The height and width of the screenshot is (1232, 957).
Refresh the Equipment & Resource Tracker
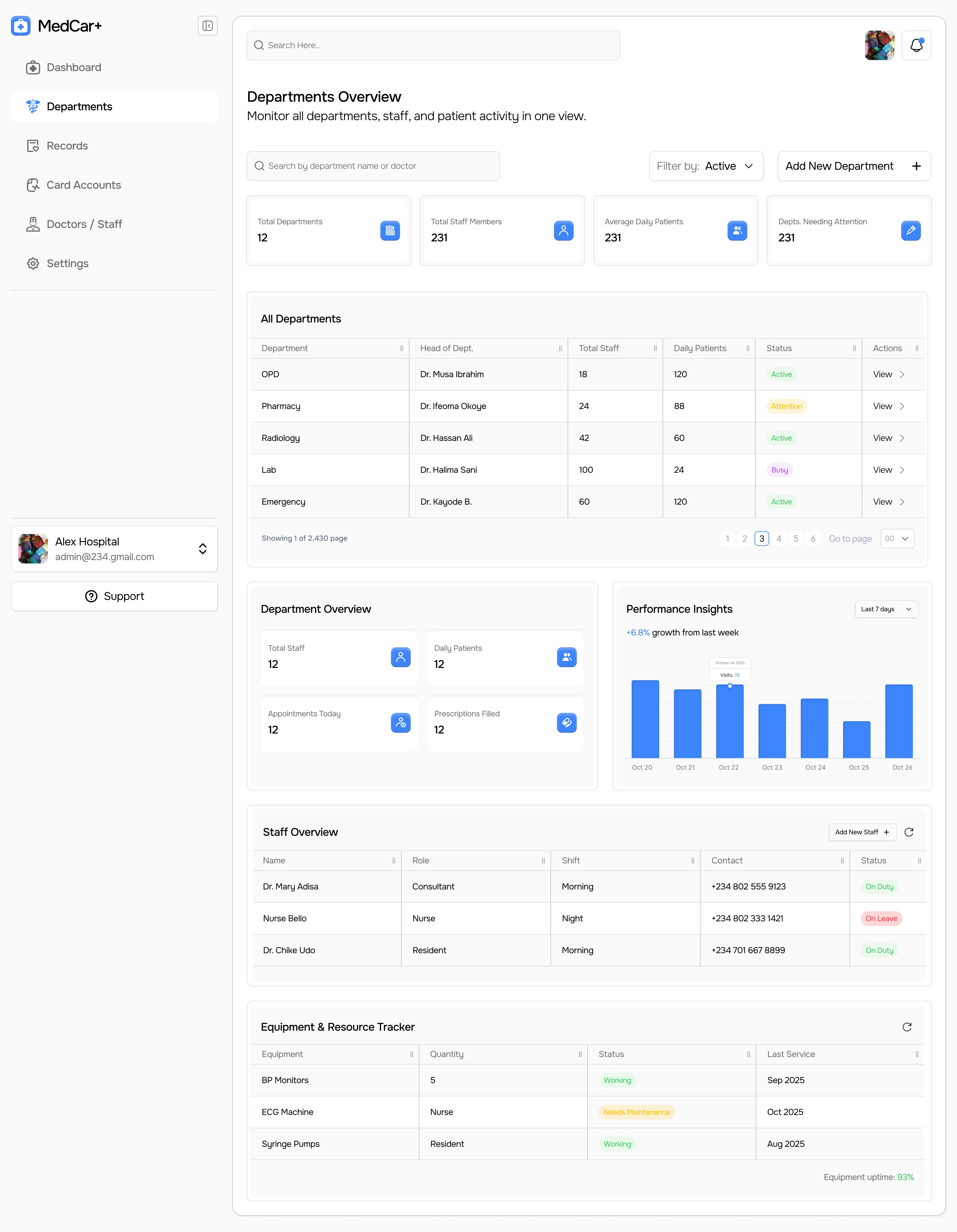(907, 1027)
